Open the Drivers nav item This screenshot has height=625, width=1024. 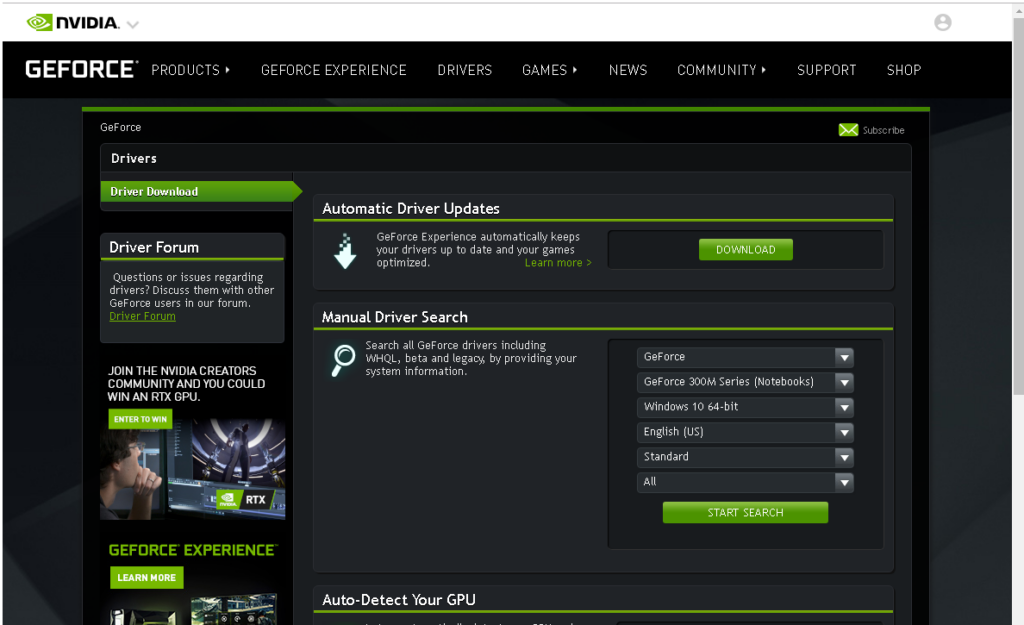464,70
